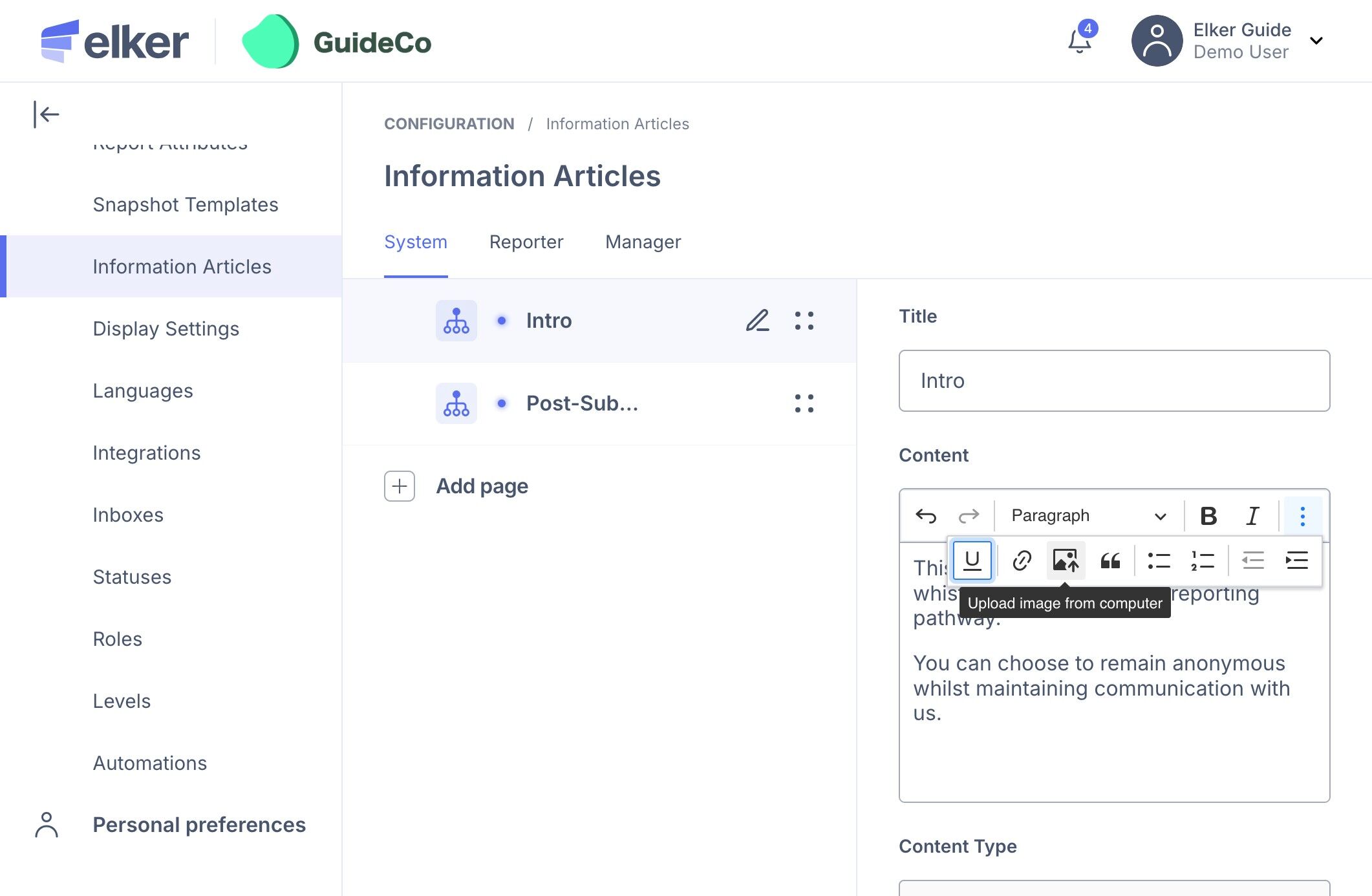The height and width of the screenshot is (896, 1372).
Task: Collapse the more-items three dots toolbar menu
Action: (1302, 516)
